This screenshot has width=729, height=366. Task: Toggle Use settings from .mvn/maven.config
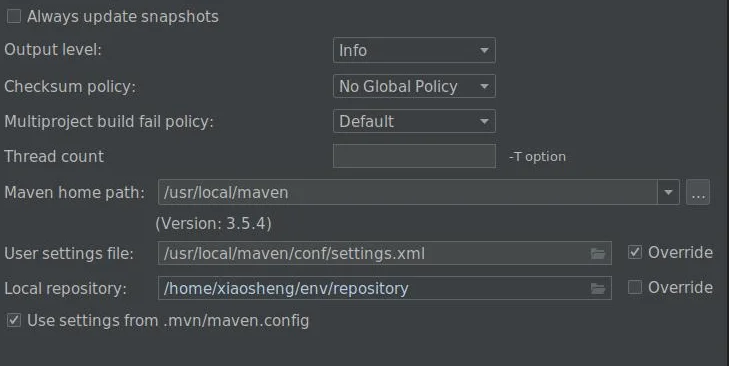point(14,320)
